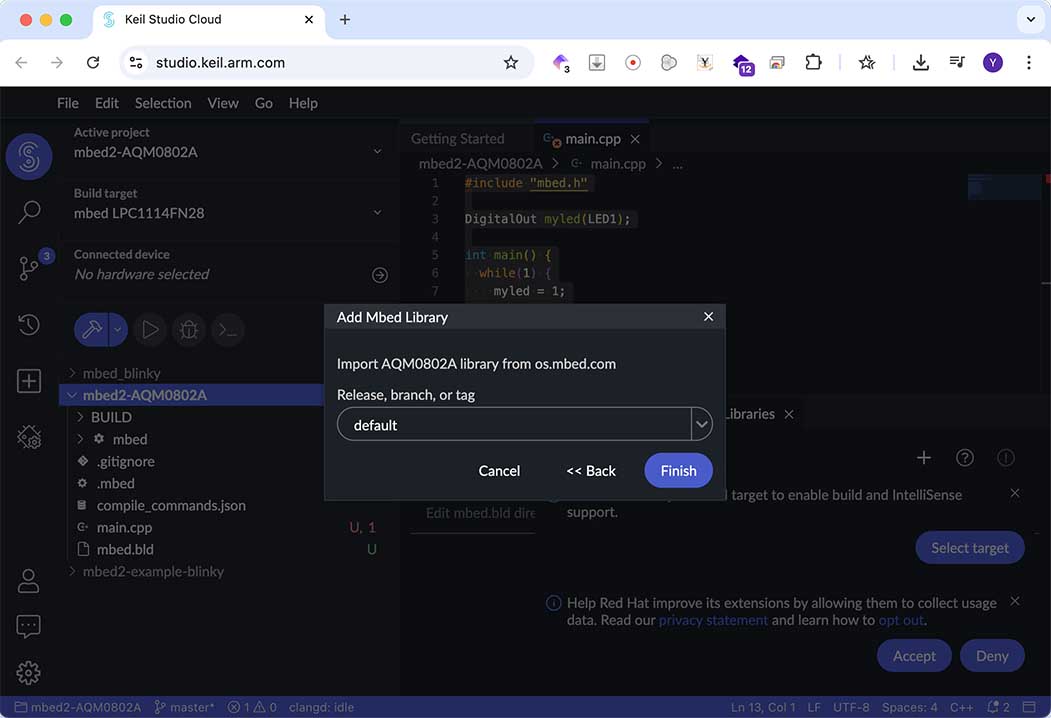1051x718 pixels.
Task: Open the Selection menu
Action: (x=163, y=103)
